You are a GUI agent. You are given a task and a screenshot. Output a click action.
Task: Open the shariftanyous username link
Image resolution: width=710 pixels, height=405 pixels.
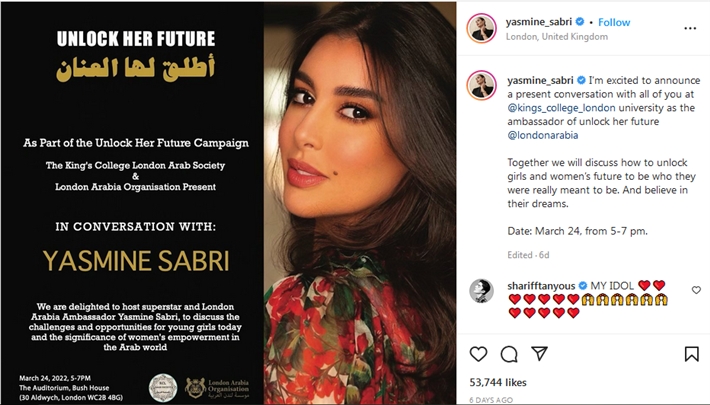[541, 285]
